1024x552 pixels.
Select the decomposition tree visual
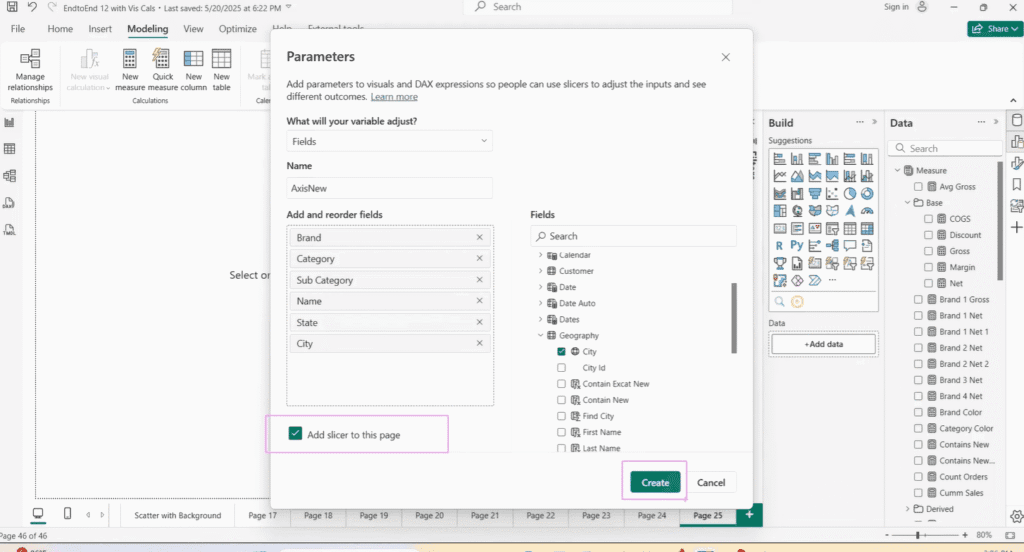(832, 246)
